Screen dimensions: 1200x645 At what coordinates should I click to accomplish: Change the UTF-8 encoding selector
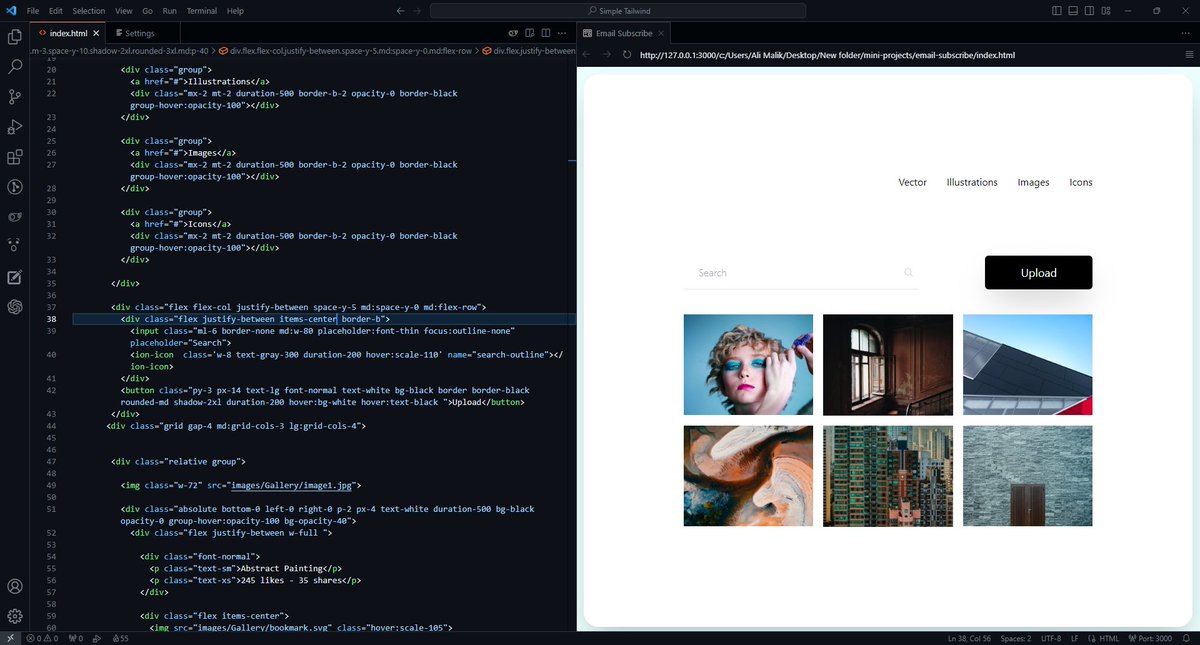pos(1051,638)
